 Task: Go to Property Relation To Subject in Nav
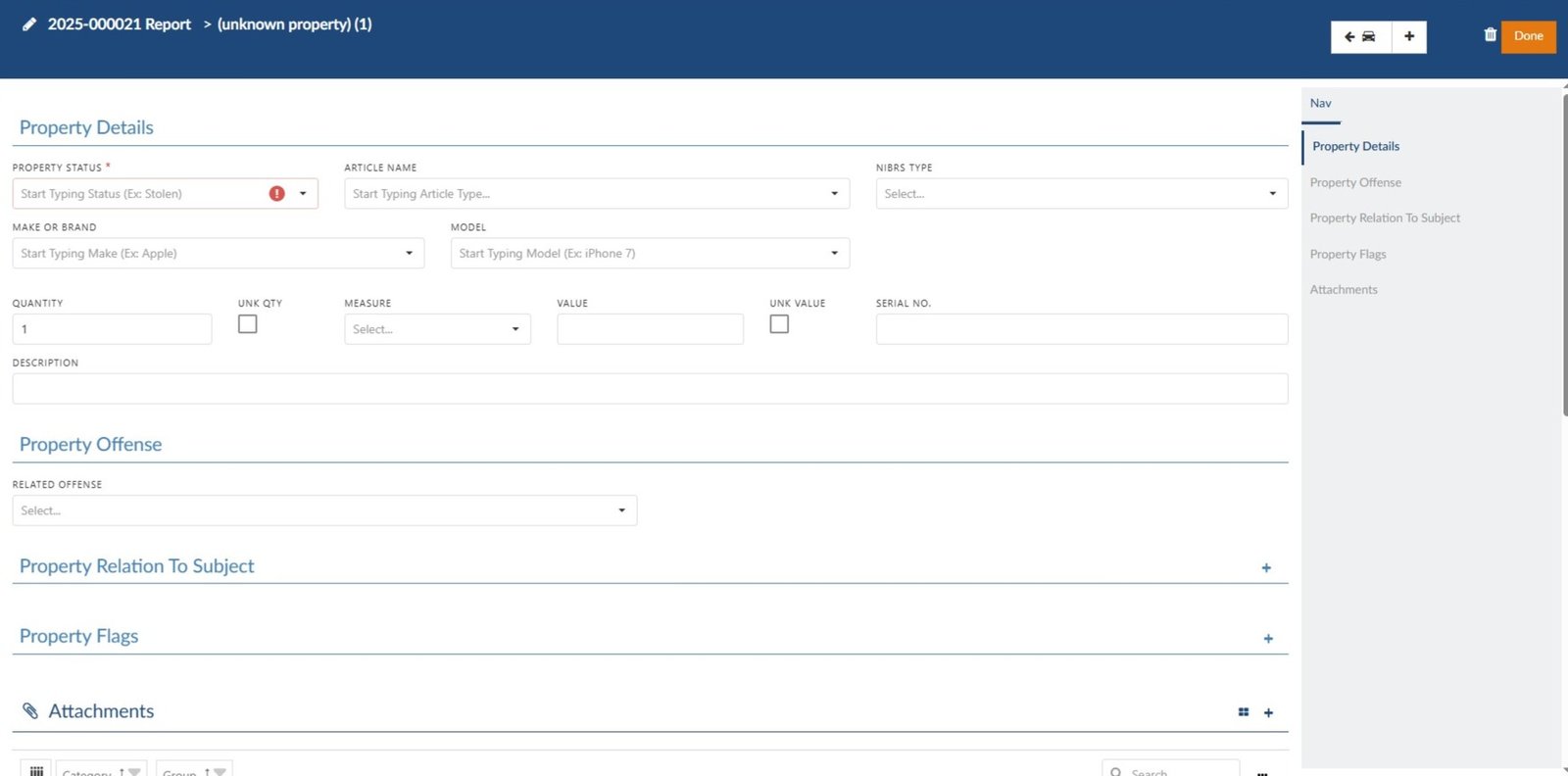tap(1385, 218)
